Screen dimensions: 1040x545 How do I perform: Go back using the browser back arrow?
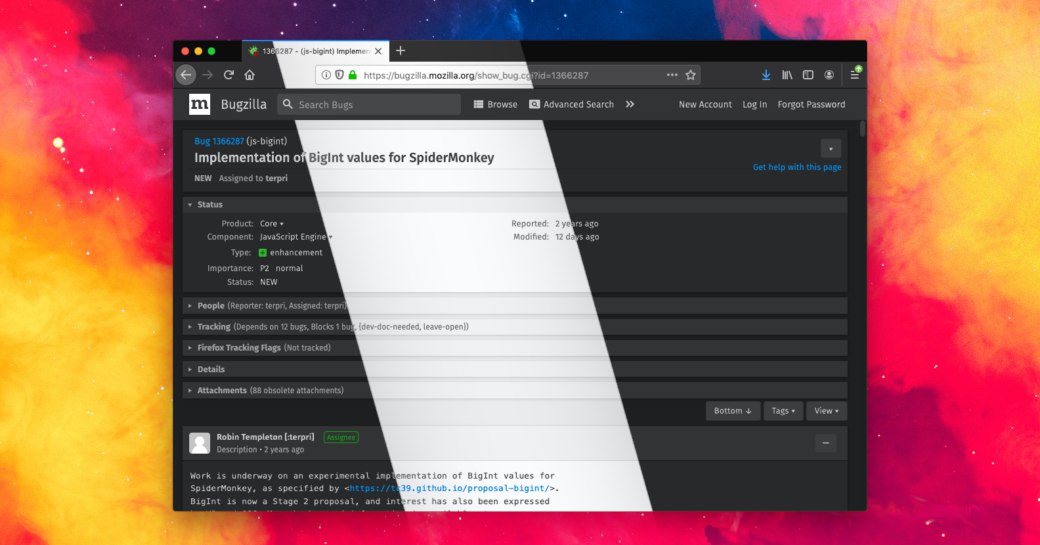(x=186, y=75)
